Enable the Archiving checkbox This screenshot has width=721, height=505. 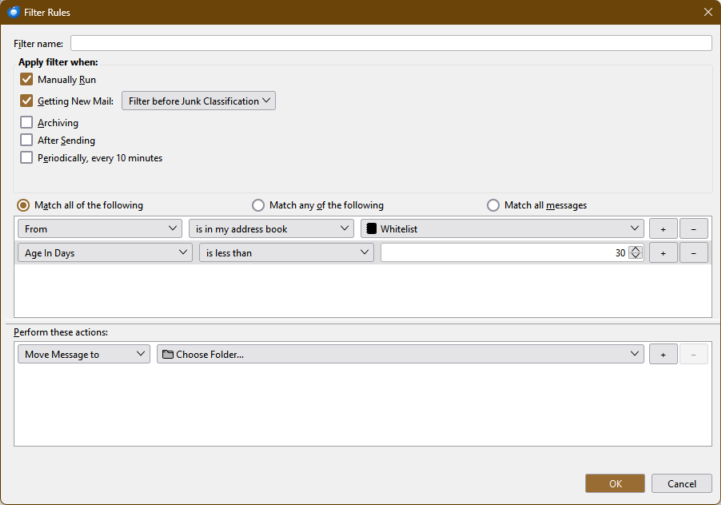27,122
